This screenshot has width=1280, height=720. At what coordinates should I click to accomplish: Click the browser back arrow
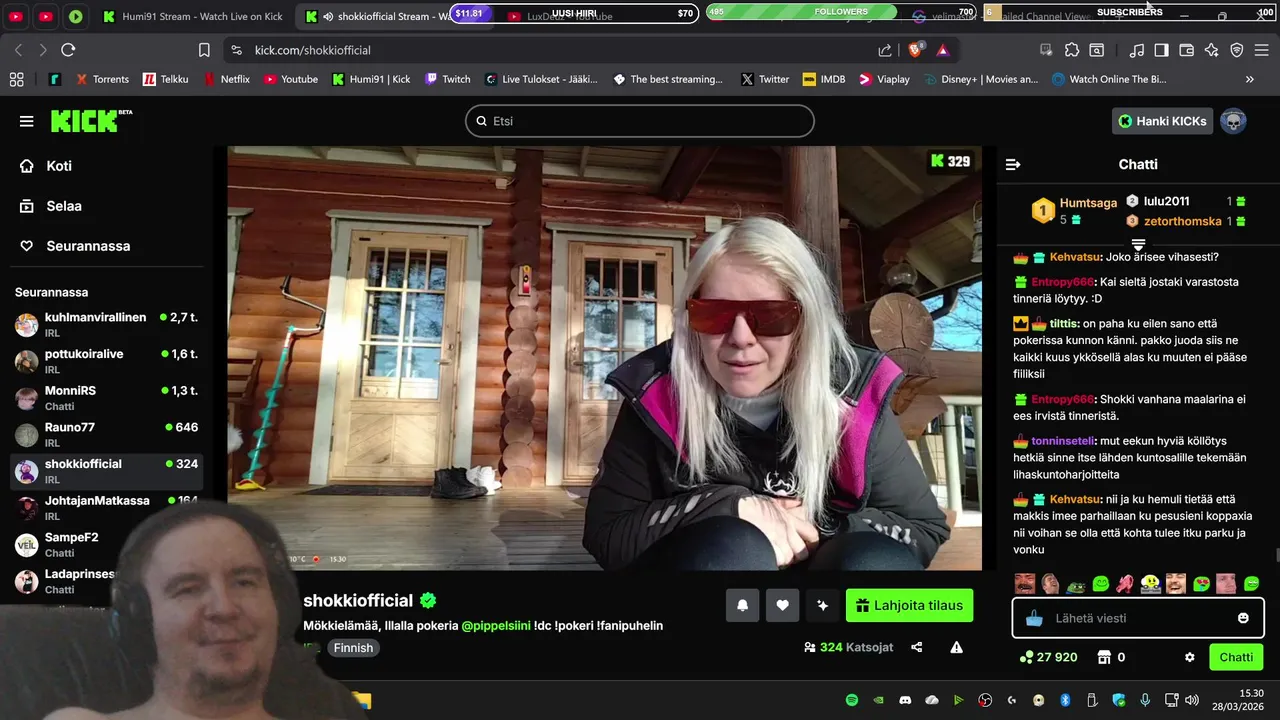[x=18, y=50]
